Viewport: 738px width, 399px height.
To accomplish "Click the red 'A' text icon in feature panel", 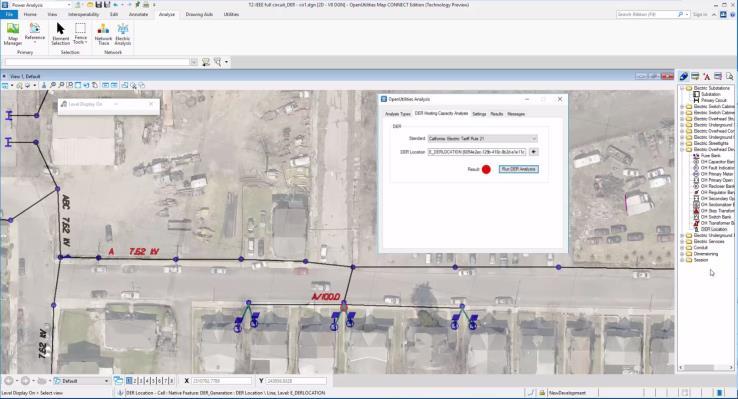I will (x=706, y=76).
